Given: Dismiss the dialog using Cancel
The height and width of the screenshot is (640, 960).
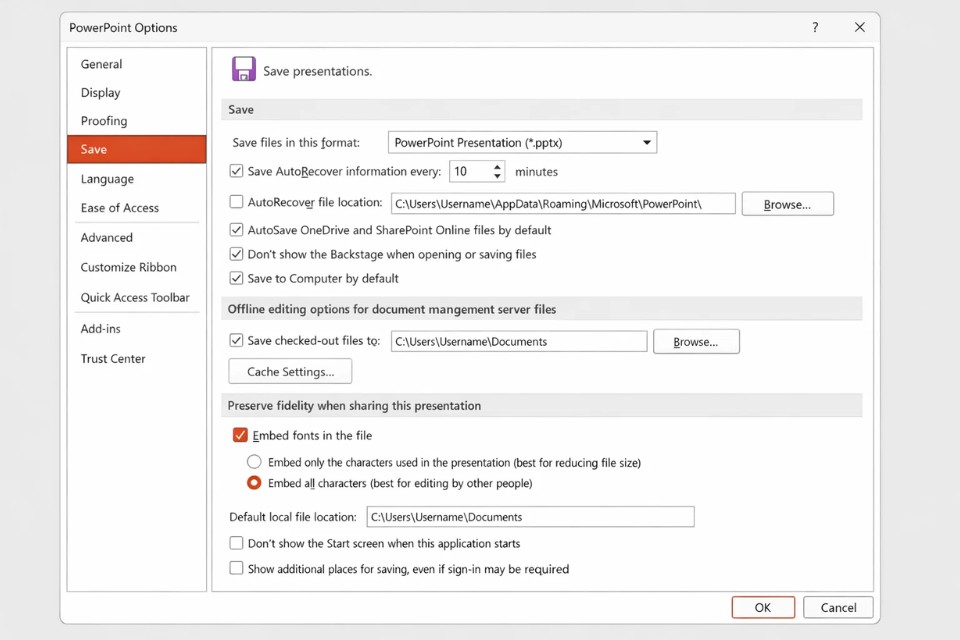Looking at the screenshot, I should pos(838,607).
